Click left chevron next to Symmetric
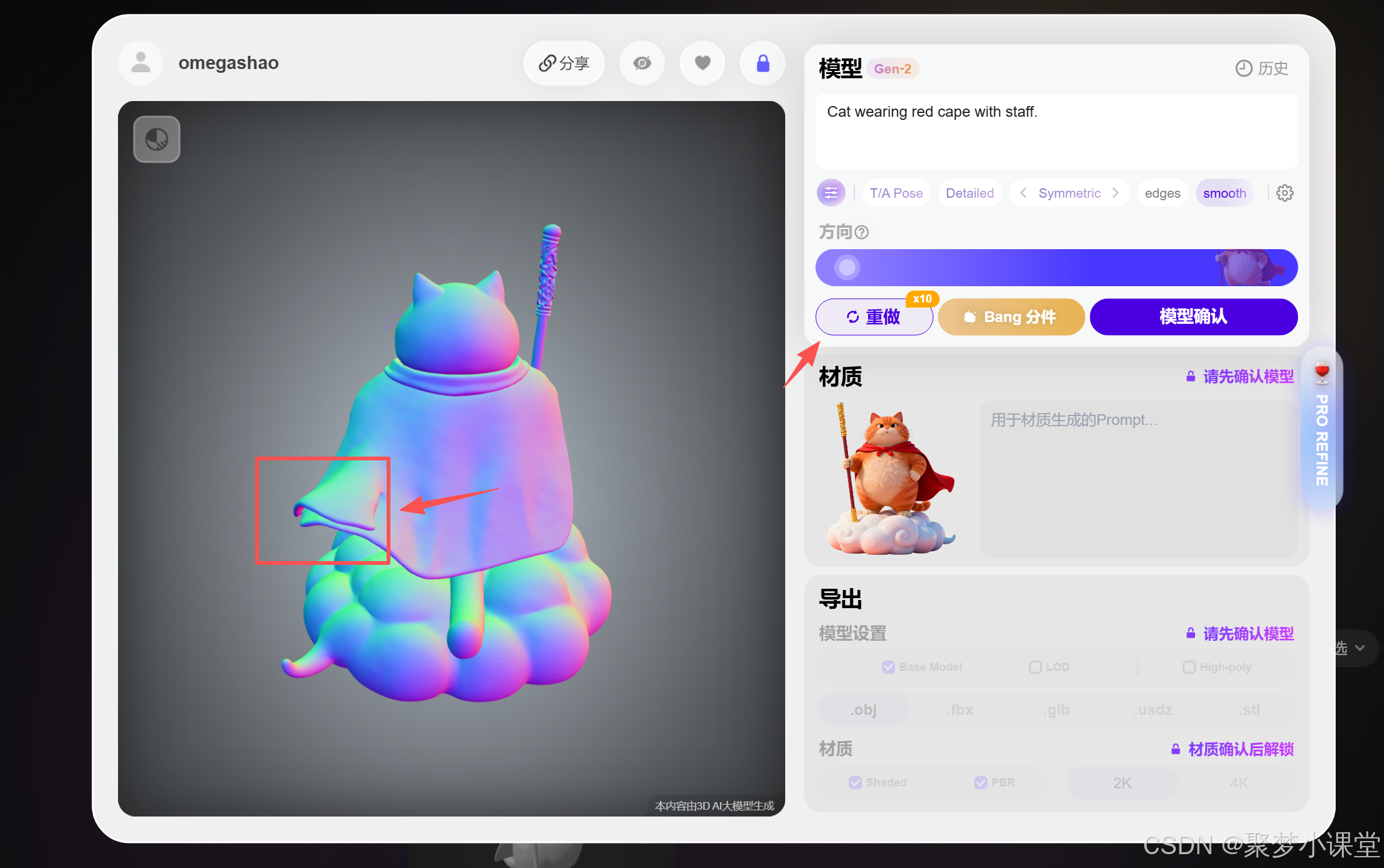The width and height of the screenshot is (1384, 868). click(x=1023, y=193)
